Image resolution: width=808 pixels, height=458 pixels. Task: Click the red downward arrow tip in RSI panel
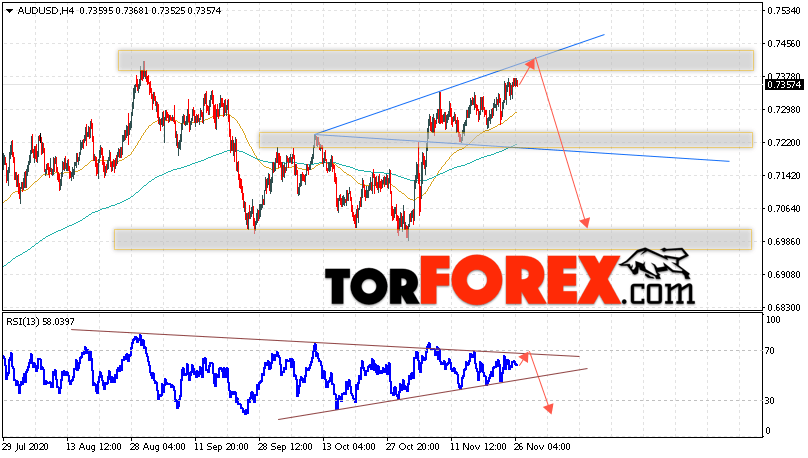tap(549, 408)
